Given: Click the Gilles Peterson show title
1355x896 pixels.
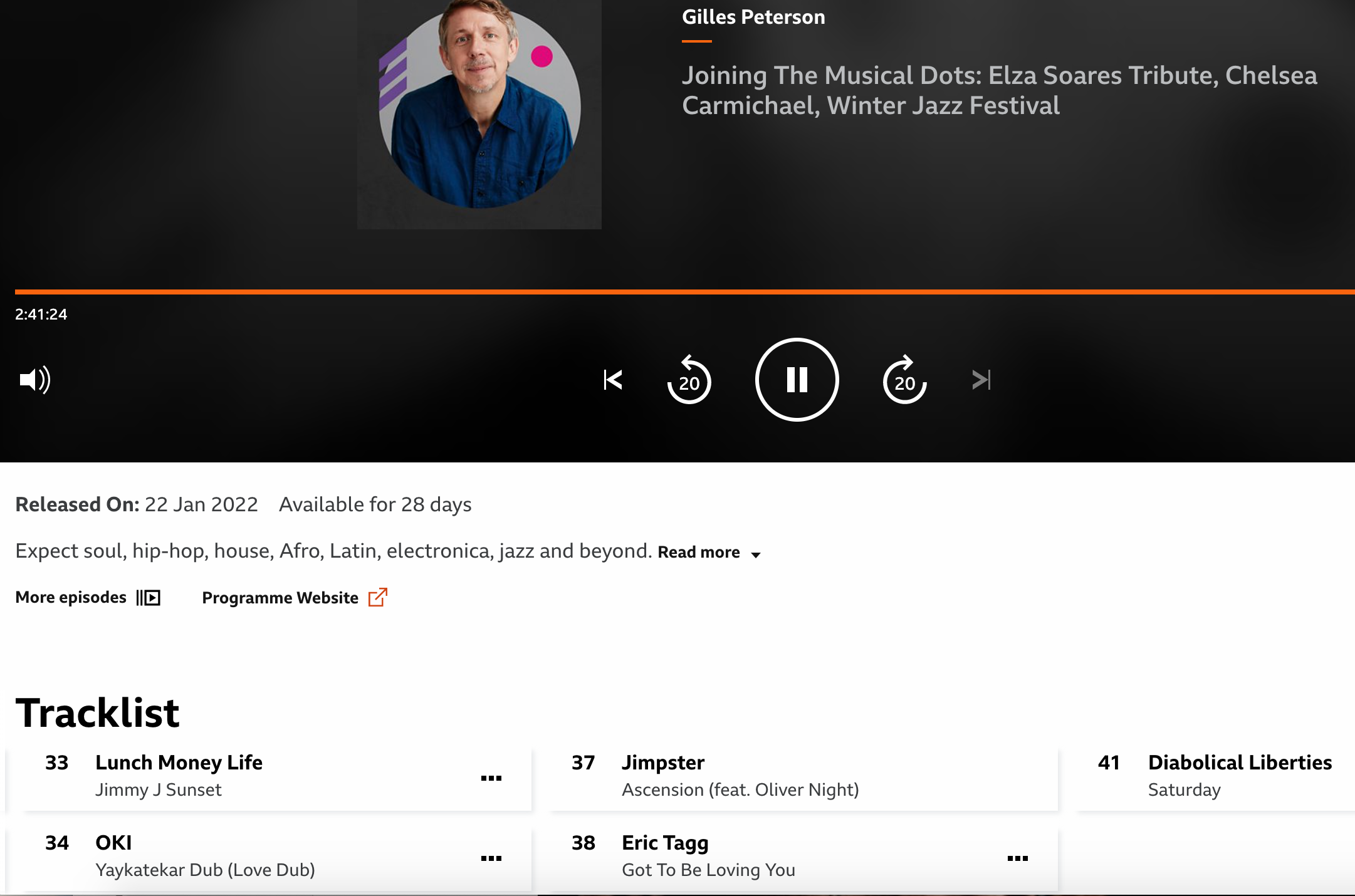Looking at the screenshot, I should click(753, 17).
